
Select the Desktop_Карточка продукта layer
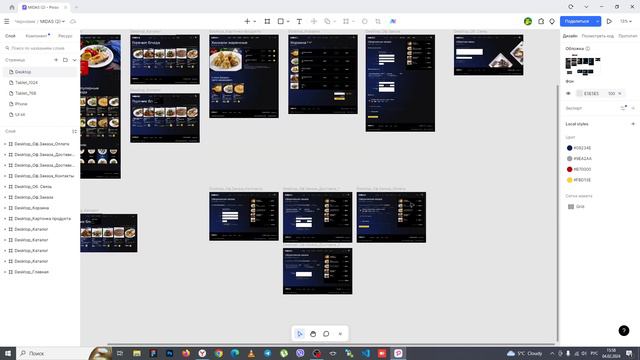tap(42, 219)
